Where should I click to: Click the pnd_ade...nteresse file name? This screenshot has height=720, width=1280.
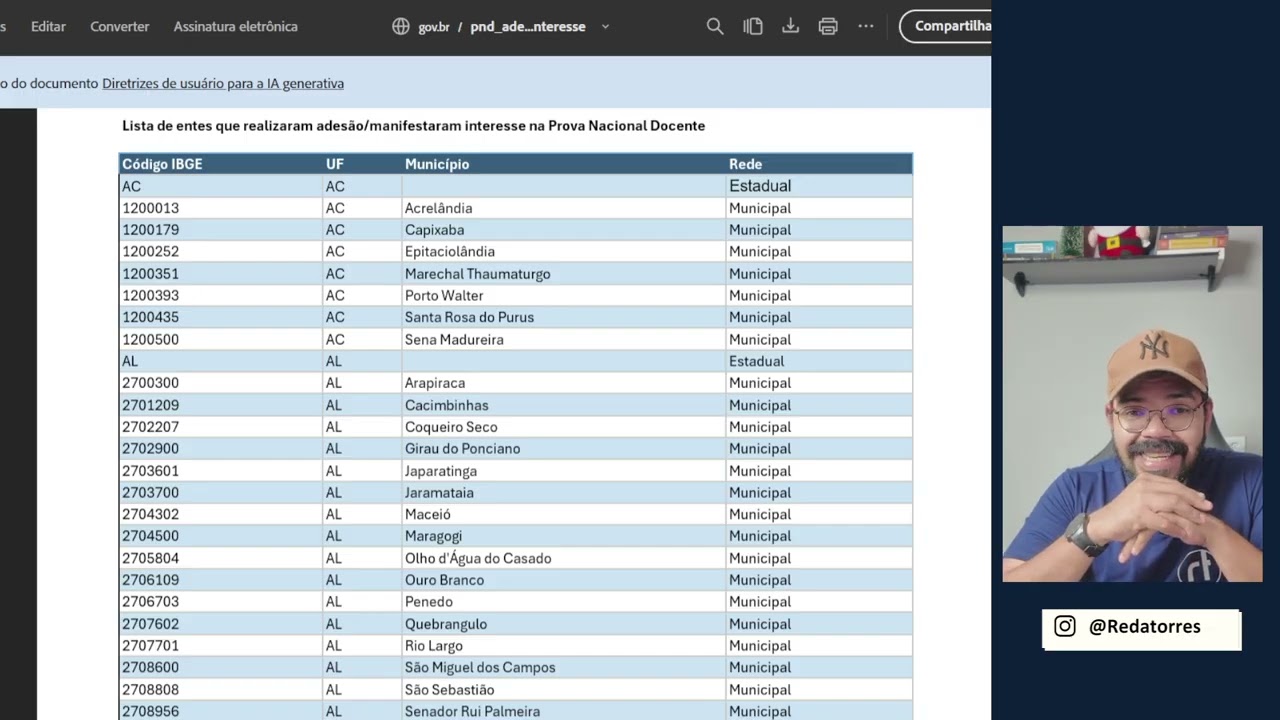coord(528,27)
